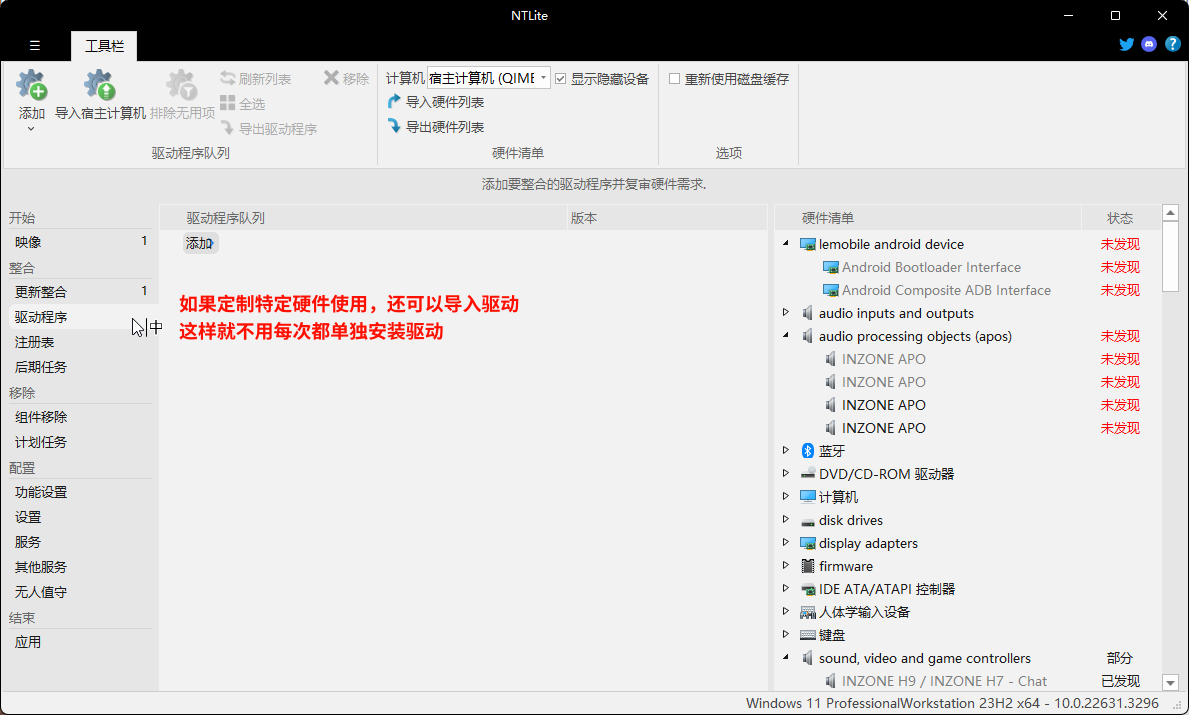Screen dimensions: 1189x715
Task: Click the 版本 column header
Action: pos(667,218)
